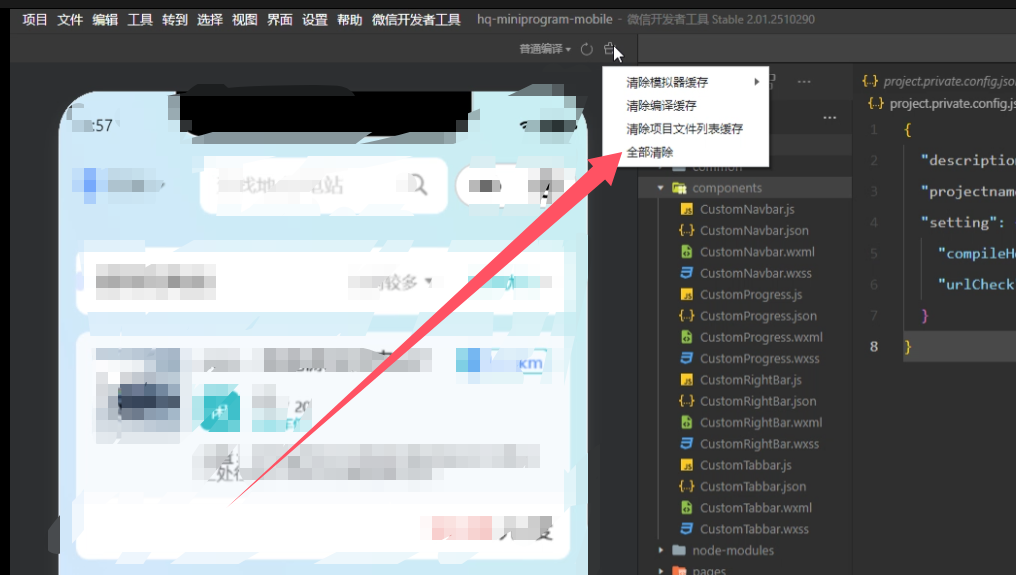Click project.private.config.json breadcrumb path
This screenshot has height=575, width=1016.
point(942,104)
